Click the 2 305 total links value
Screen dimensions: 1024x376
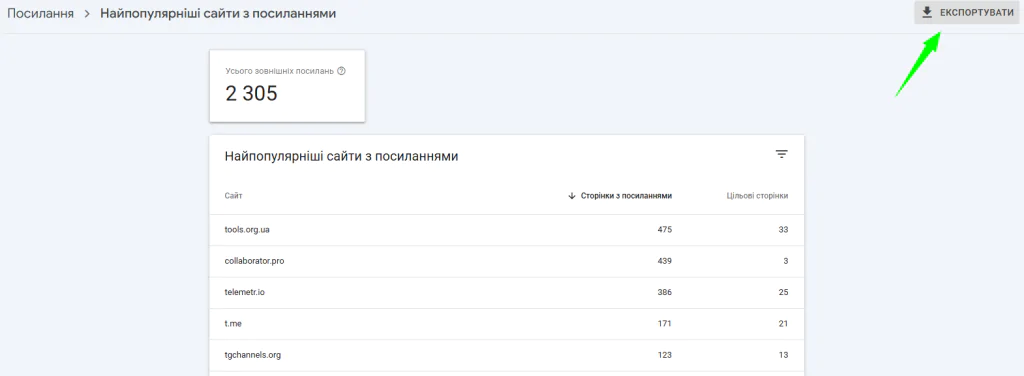[251, 94]
